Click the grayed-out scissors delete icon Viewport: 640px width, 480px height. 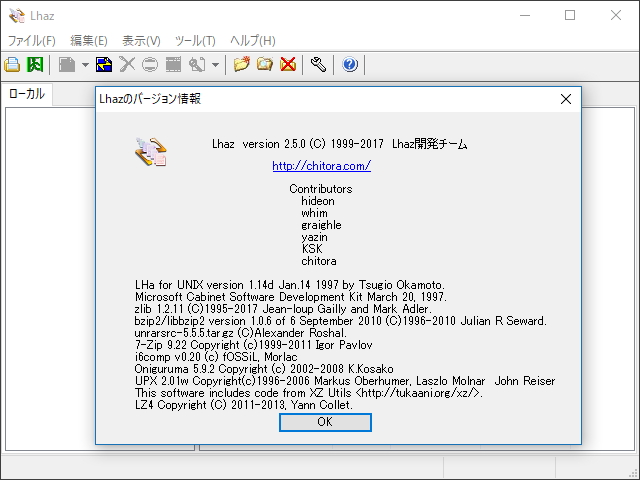click(x=127, y=64)
